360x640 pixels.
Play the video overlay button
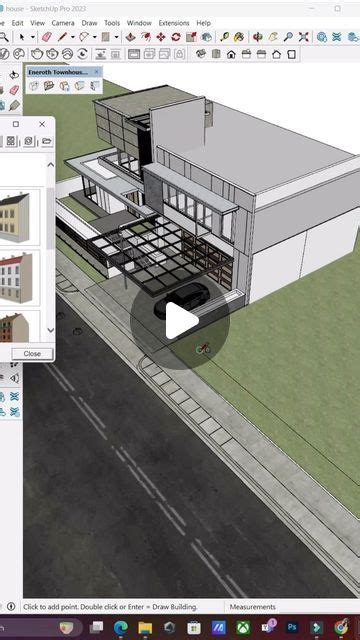180,320
